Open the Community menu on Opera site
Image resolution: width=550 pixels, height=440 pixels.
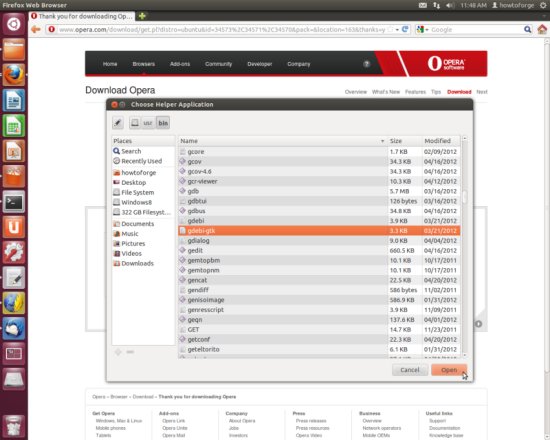click(x=219, y=64)
